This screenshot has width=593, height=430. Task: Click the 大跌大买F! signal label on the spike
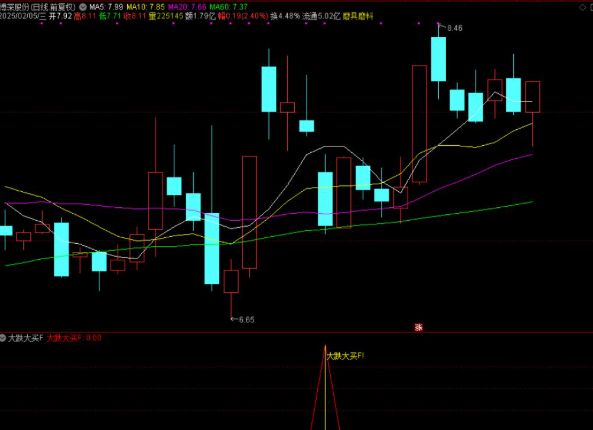(x=345, y=356)
